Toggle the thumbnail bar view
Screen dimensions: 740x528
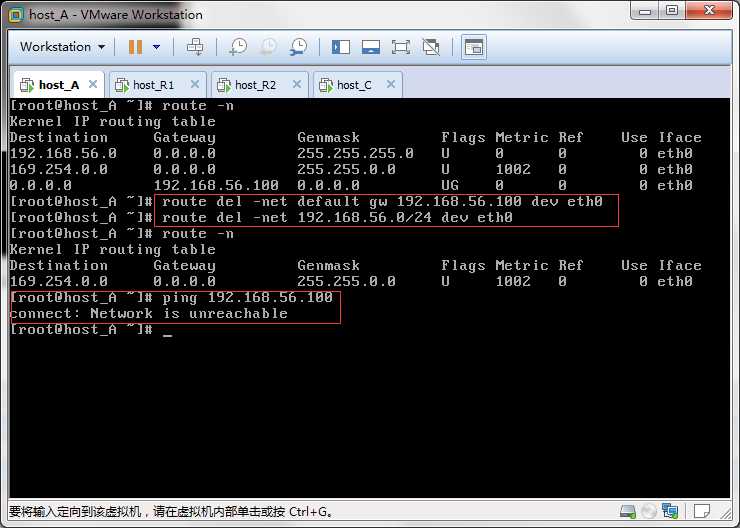tap(371, 47)
